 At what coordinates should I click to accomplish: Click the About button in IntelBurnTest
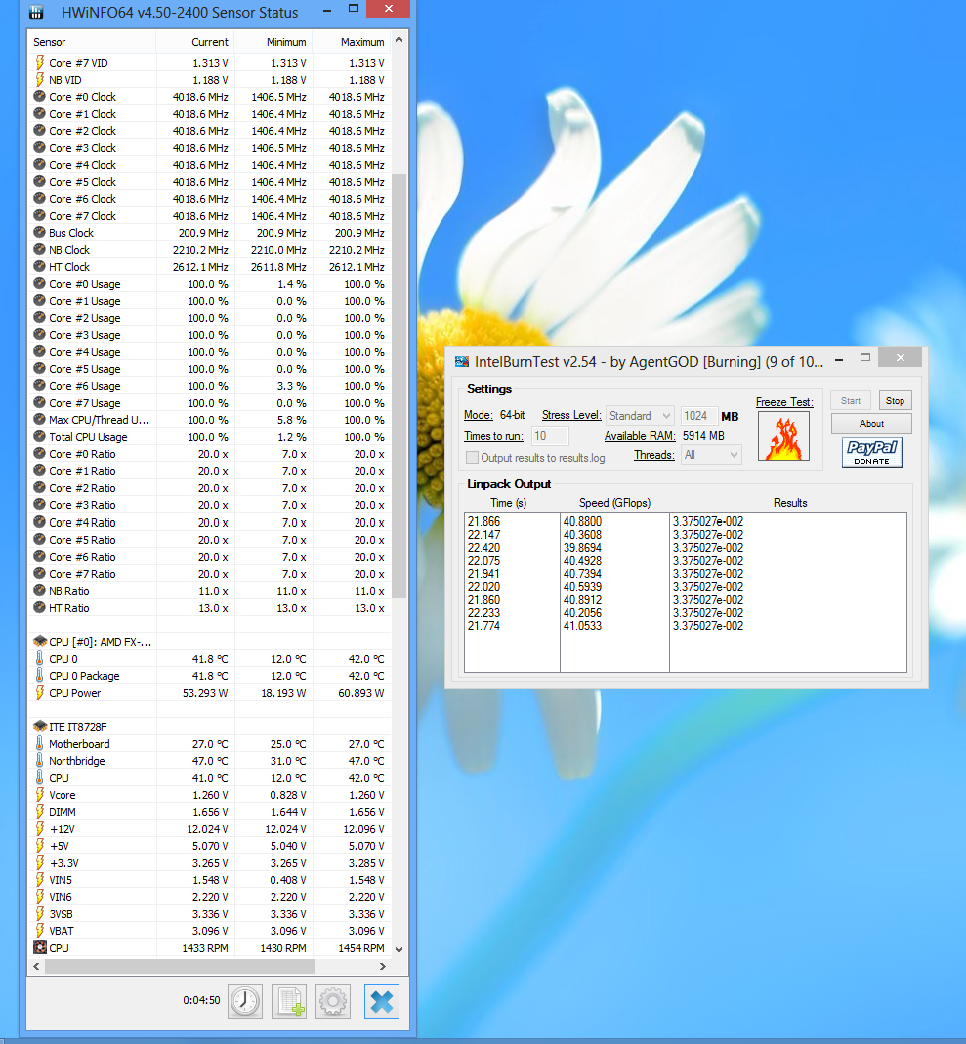tap(871, 423)
